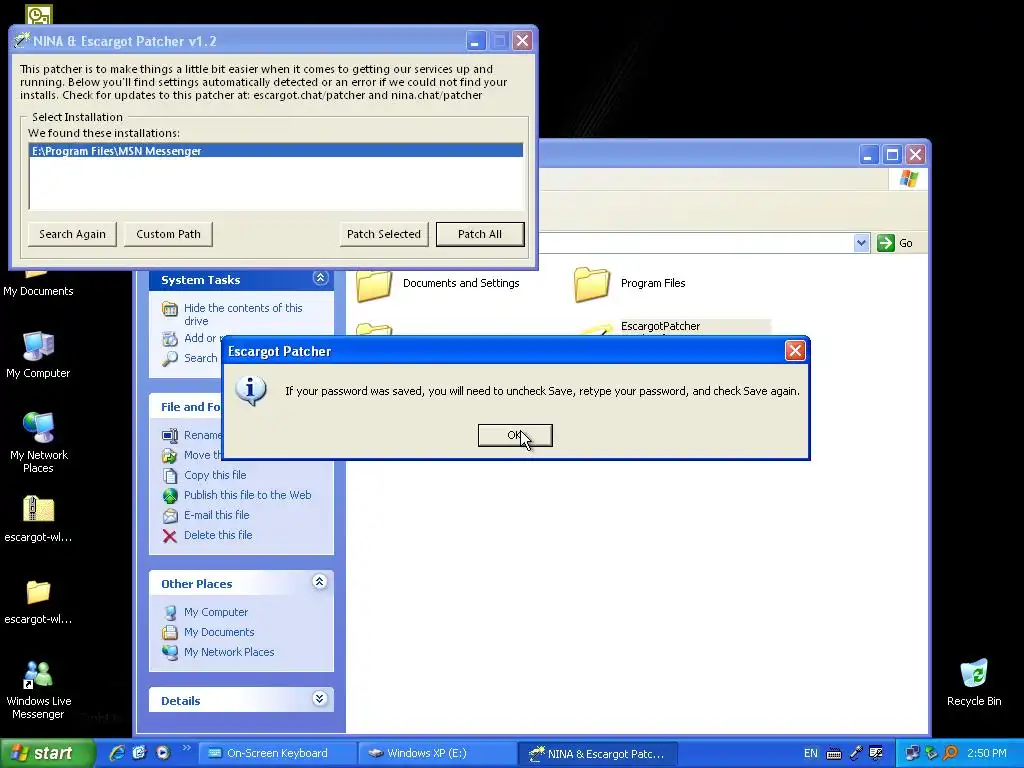
Task: Click the red X Delete icon
Action: (x=170, y=536)
